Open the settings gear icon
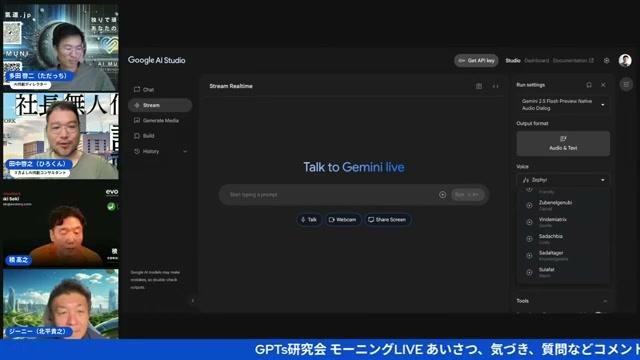Viewport: 640px width, 360px height. pyautogui.click(x=607, y=60)
